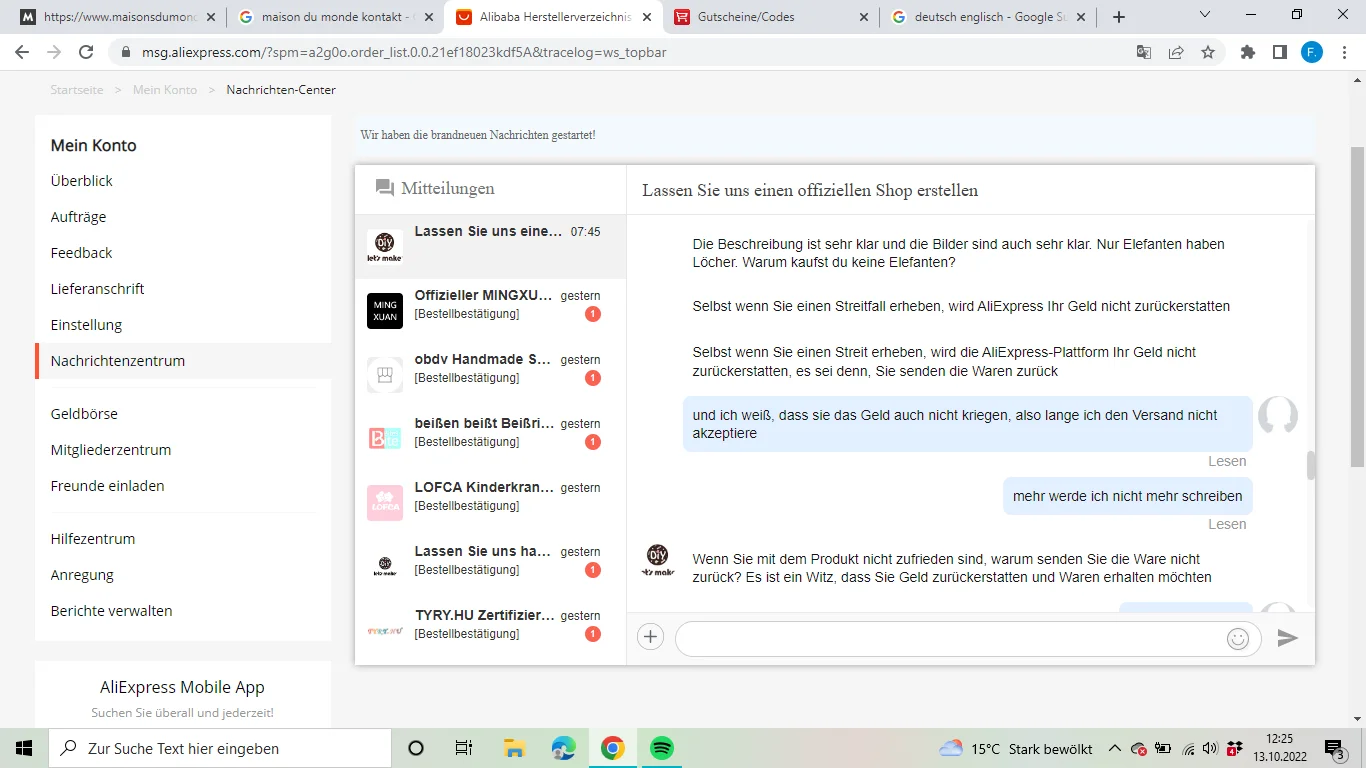
Task: Open the tab search dropdown chevron
Action: pyautogui.click(x=1204, y=15)
